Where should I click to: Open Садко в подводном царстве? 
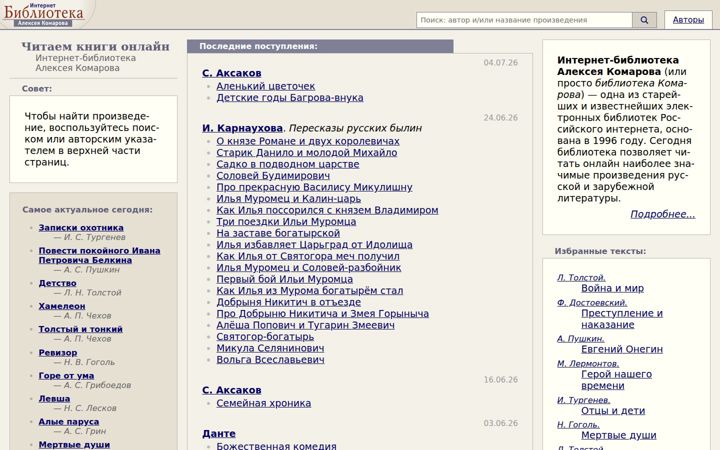tap(287, 164)
